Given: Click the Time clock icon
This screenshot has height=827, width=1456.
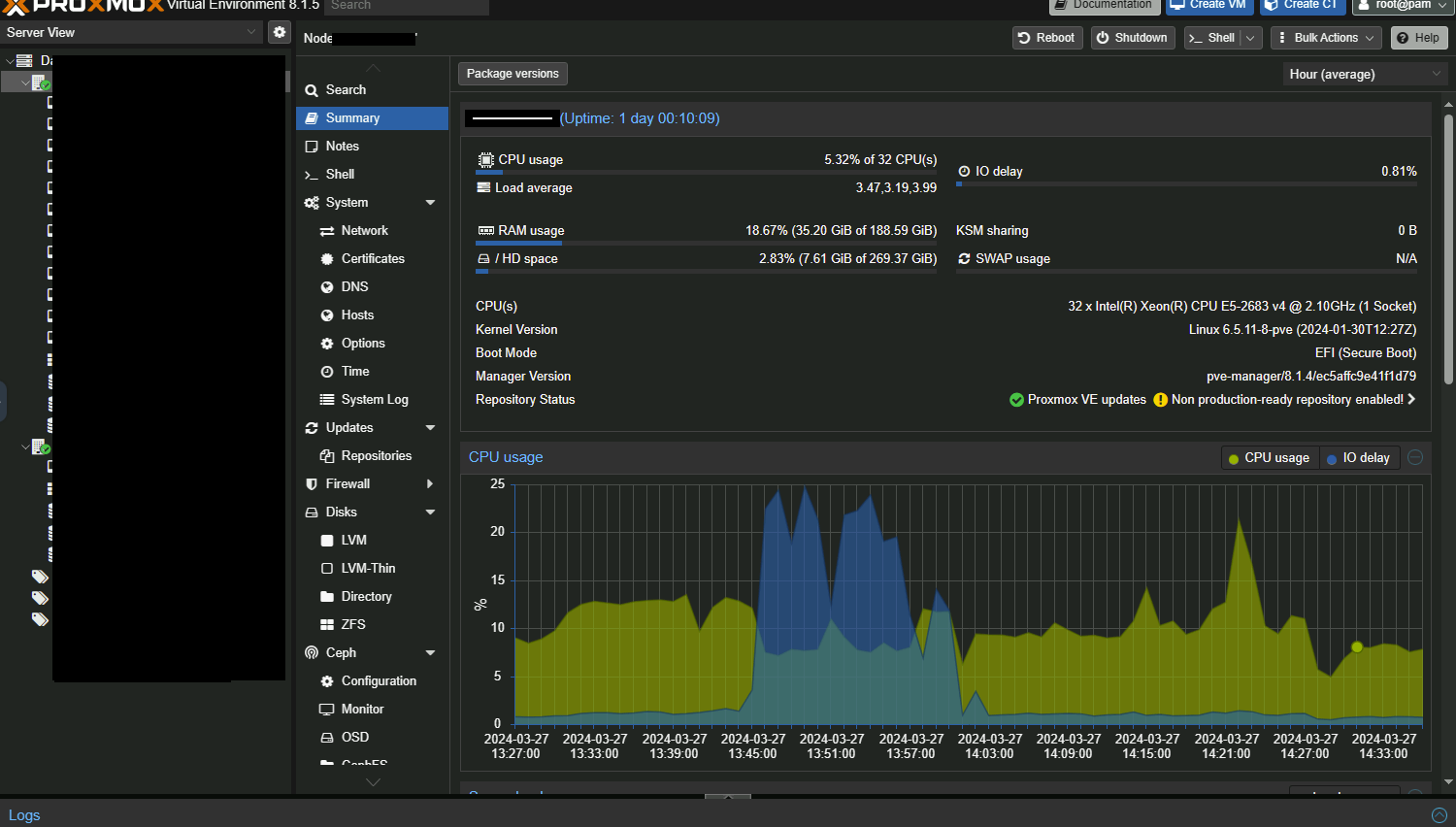Looking at the screenshot, I should click(x=327, y=372).
